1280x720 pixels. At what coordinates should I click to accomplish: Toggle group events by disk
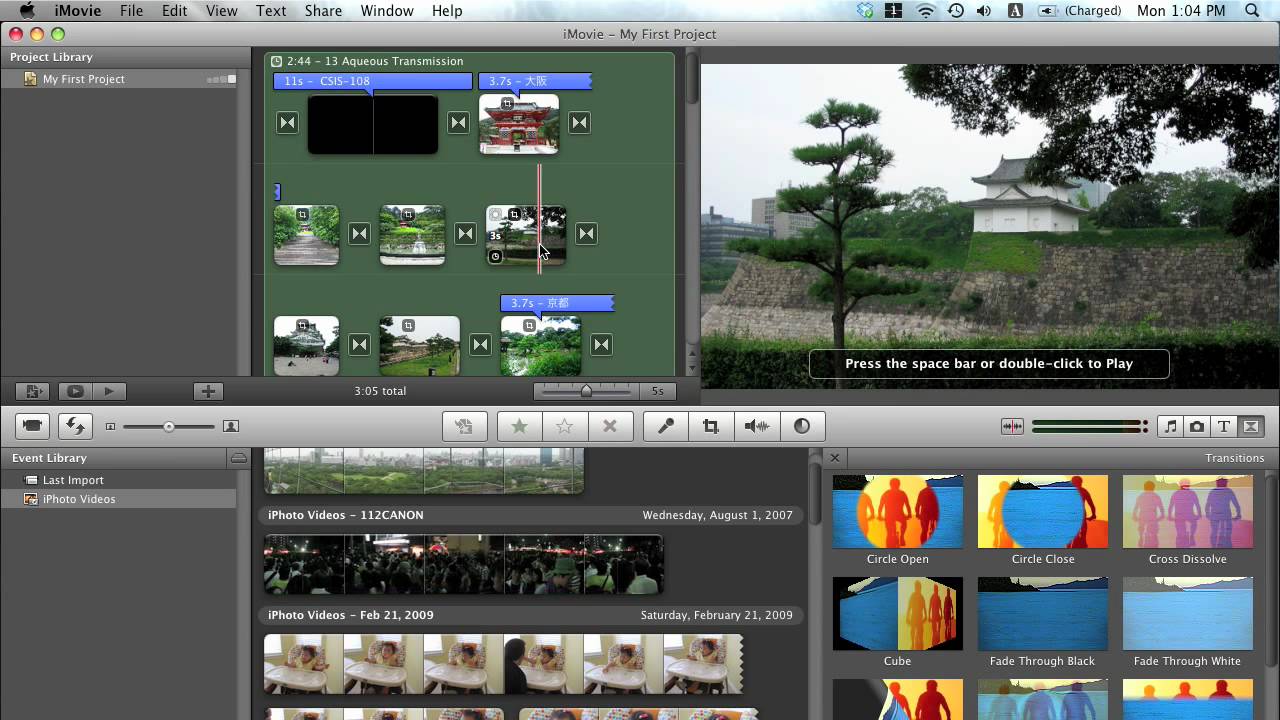238,458
